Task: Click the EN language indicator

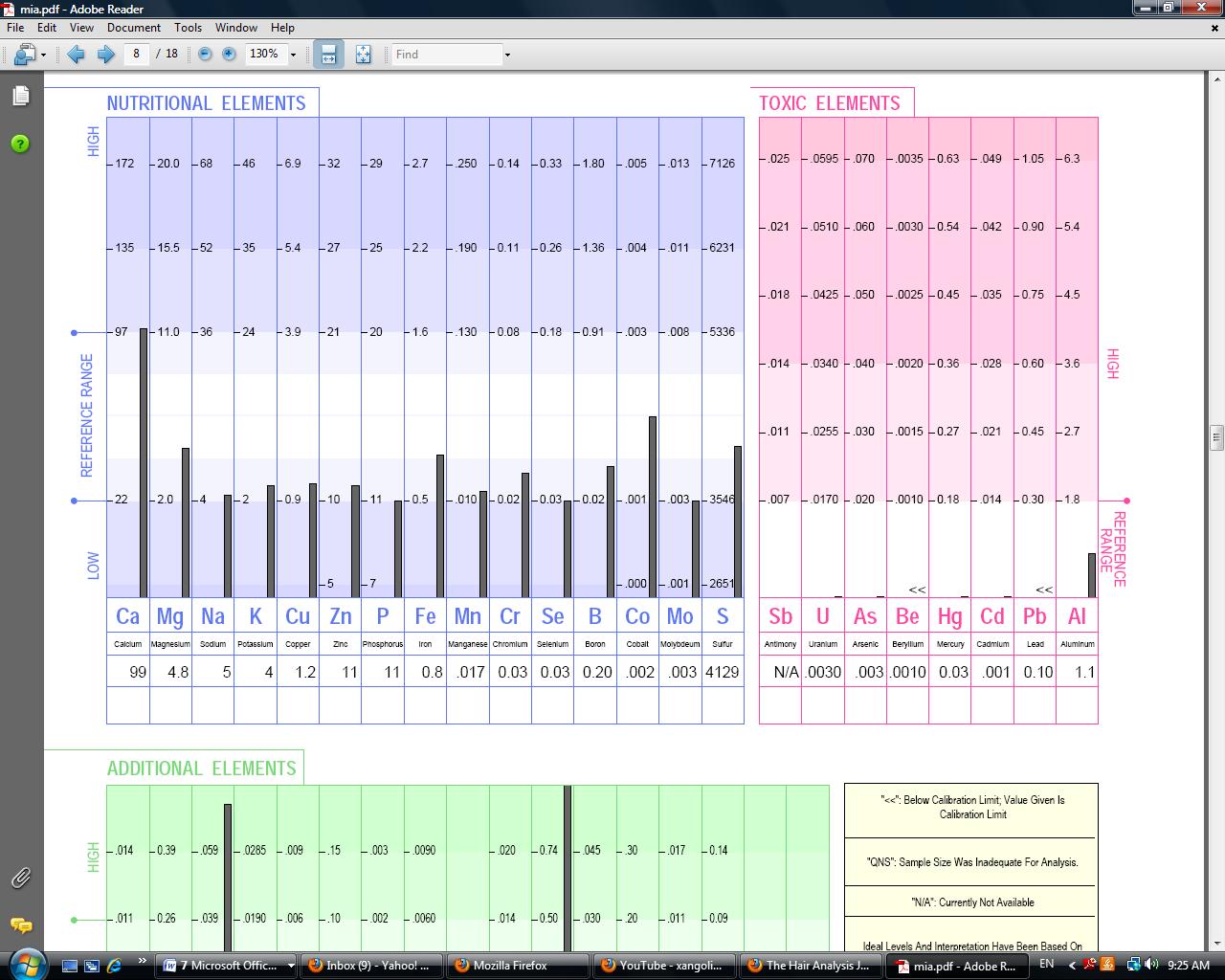Action: point(1047,964)
